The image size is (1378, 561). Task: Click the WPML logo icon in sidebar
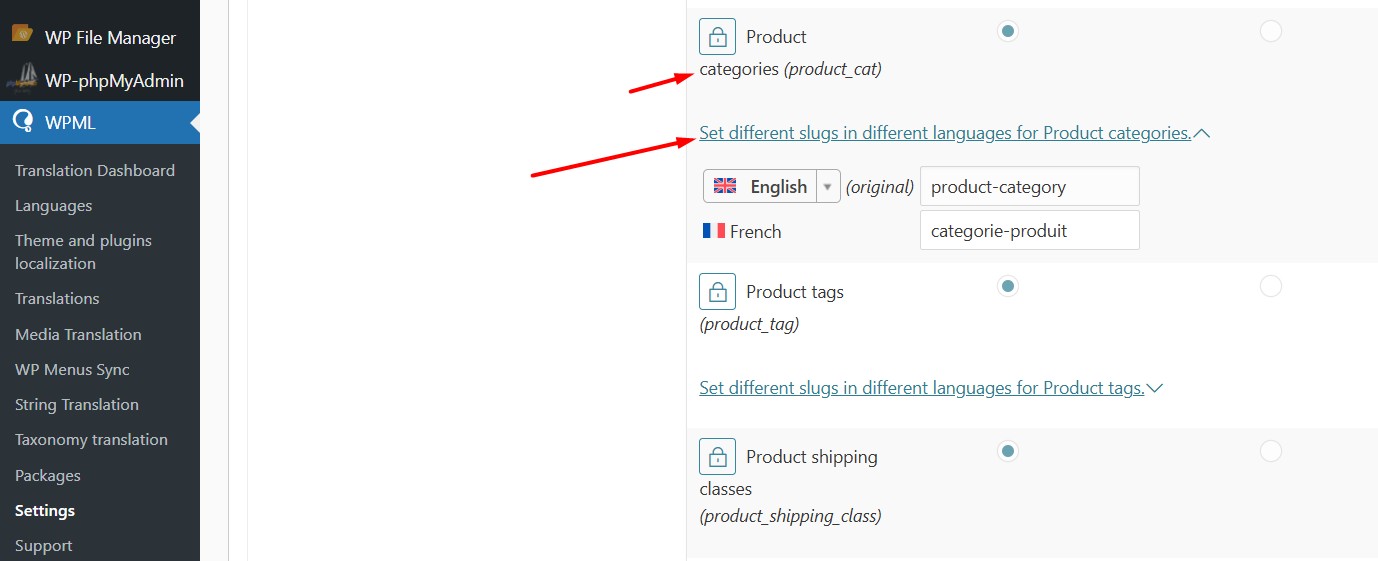tap(23, 122)
